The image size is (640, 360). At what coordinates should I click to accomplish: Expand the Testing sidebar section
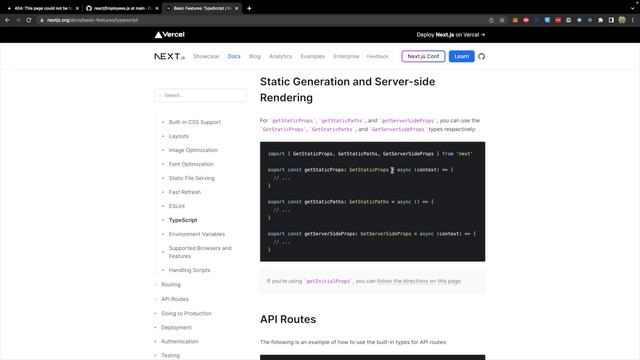click(x=170, y=356)
